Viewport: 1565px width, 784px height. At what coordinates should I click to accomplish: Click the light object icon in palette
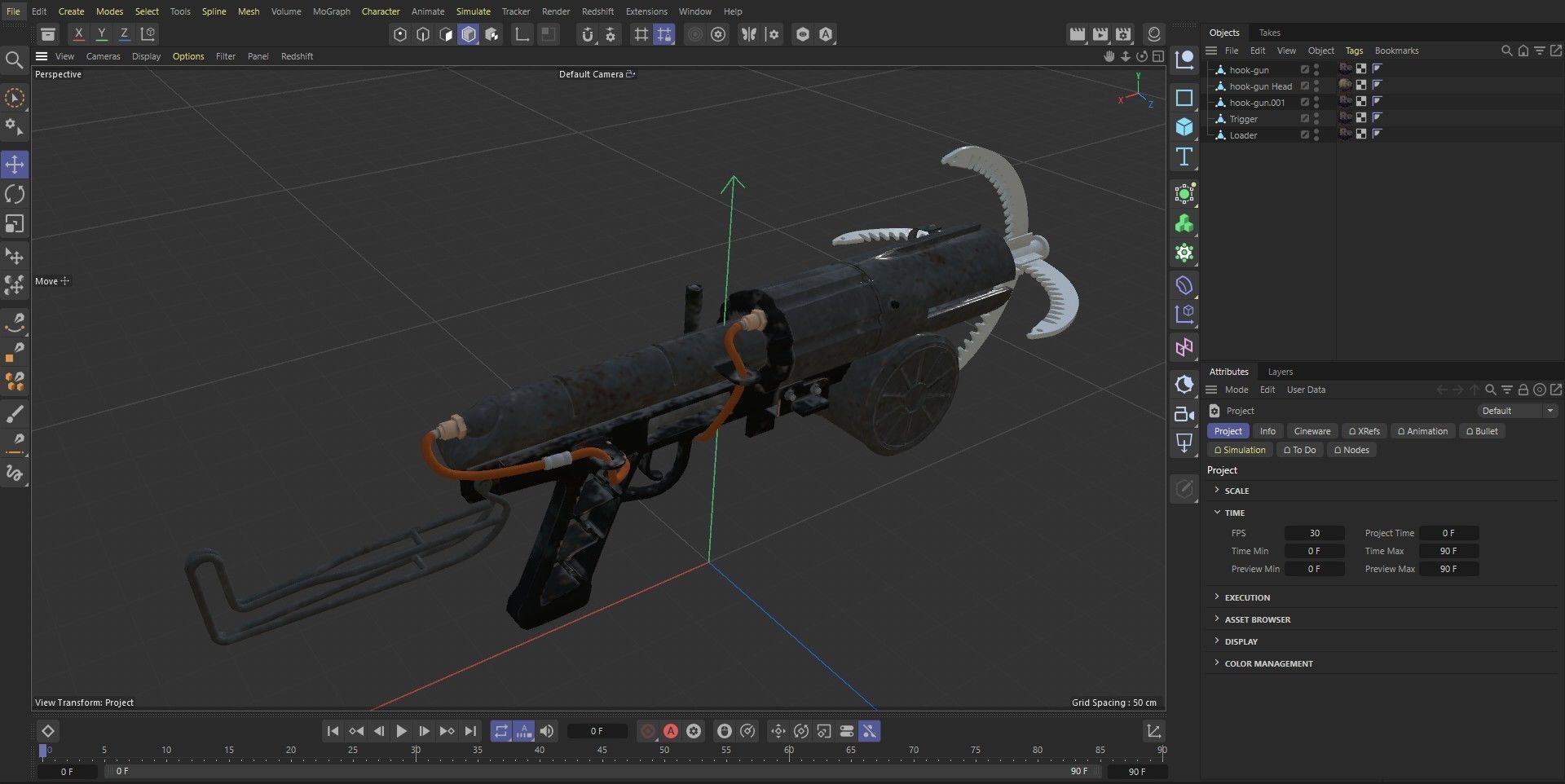(1184, 443)
